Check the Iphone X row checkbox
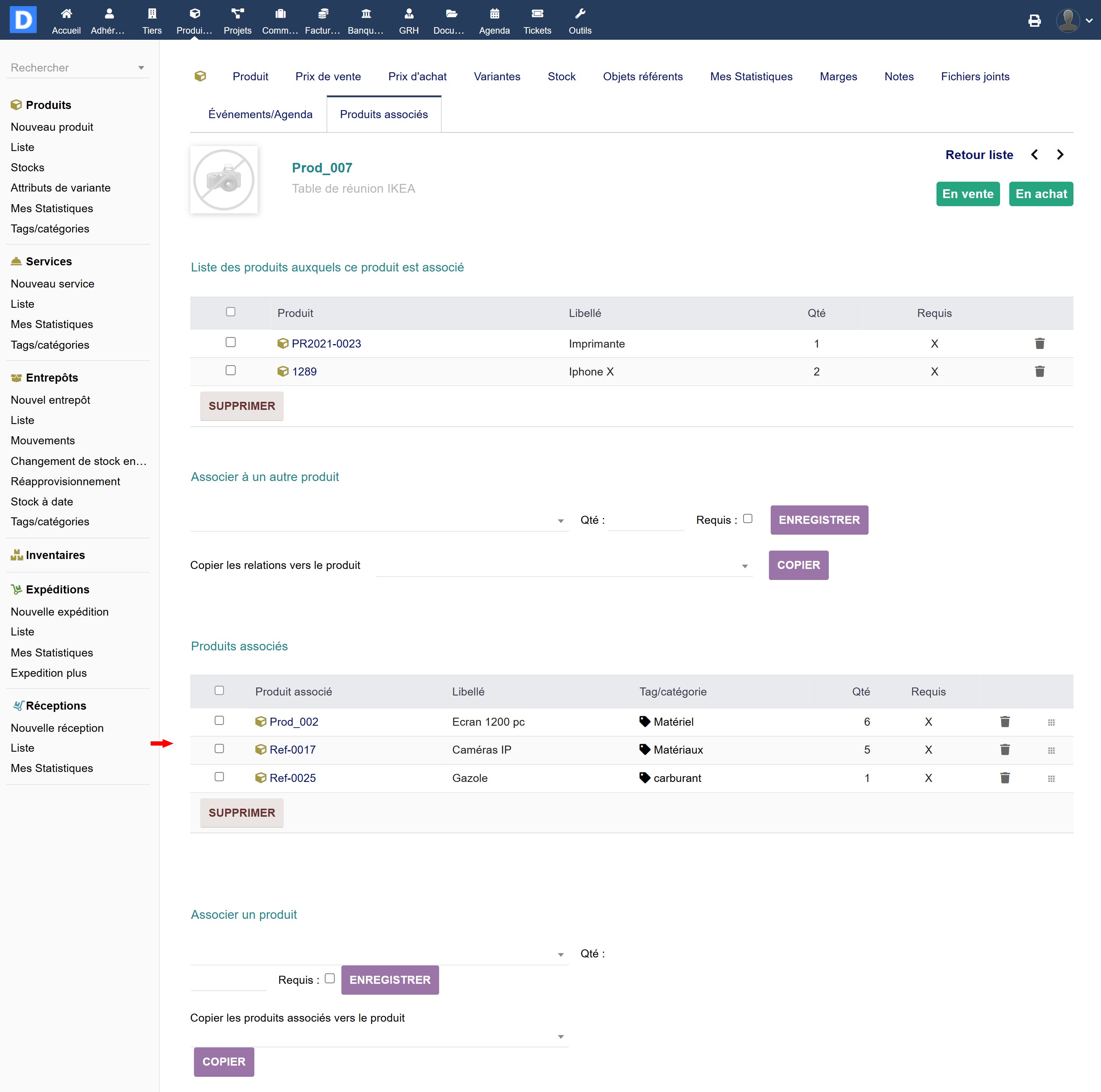This screenshot has height=1092, width=1101. pyautogui.click(x=230, y=370)
